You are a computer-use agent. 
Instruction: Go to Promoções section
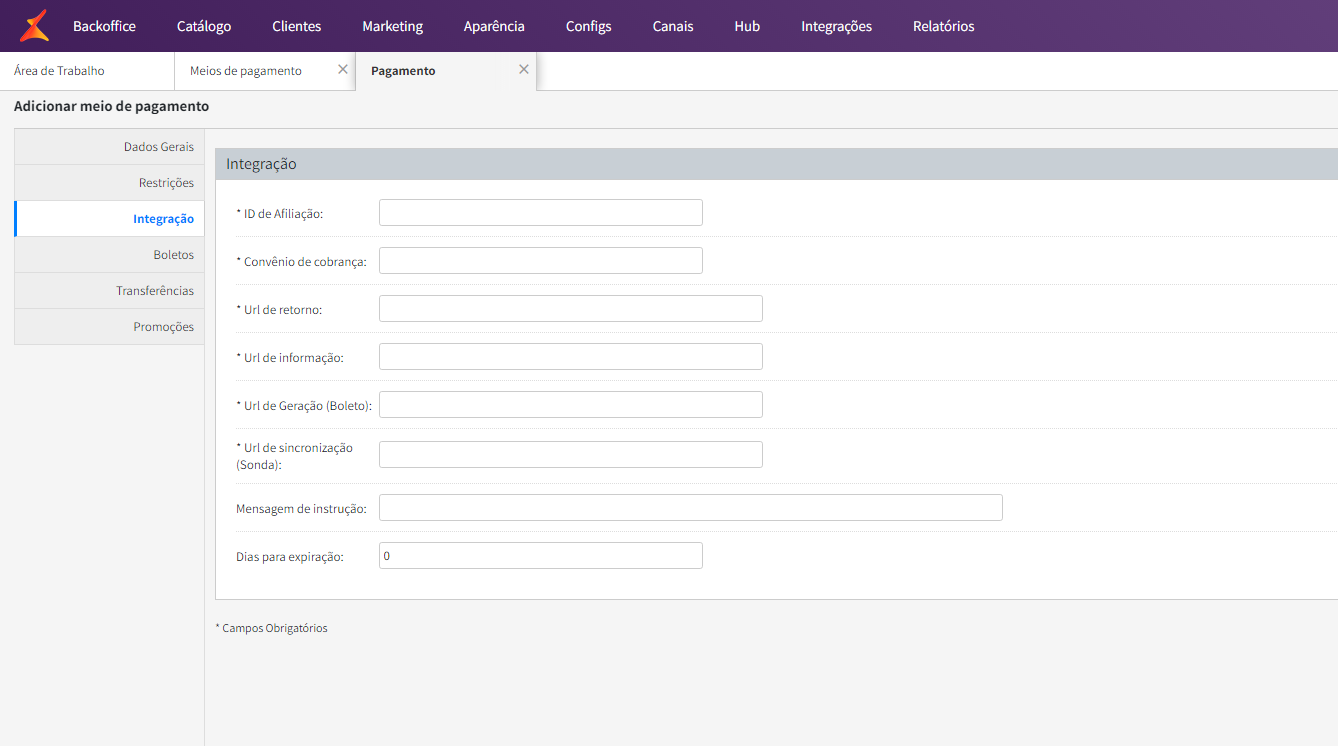click(109, 327)
